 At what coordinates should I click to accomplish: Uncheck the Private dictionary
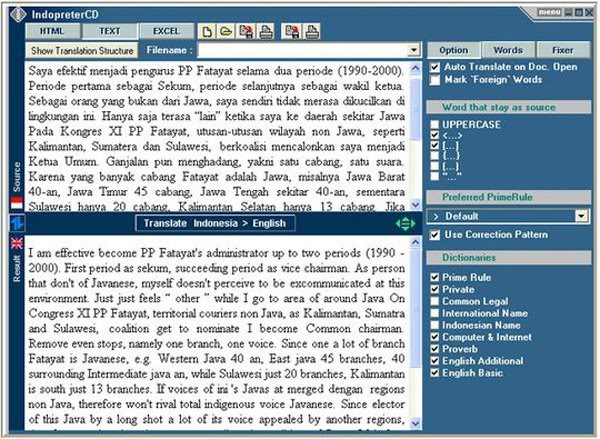tap(434, 289)
